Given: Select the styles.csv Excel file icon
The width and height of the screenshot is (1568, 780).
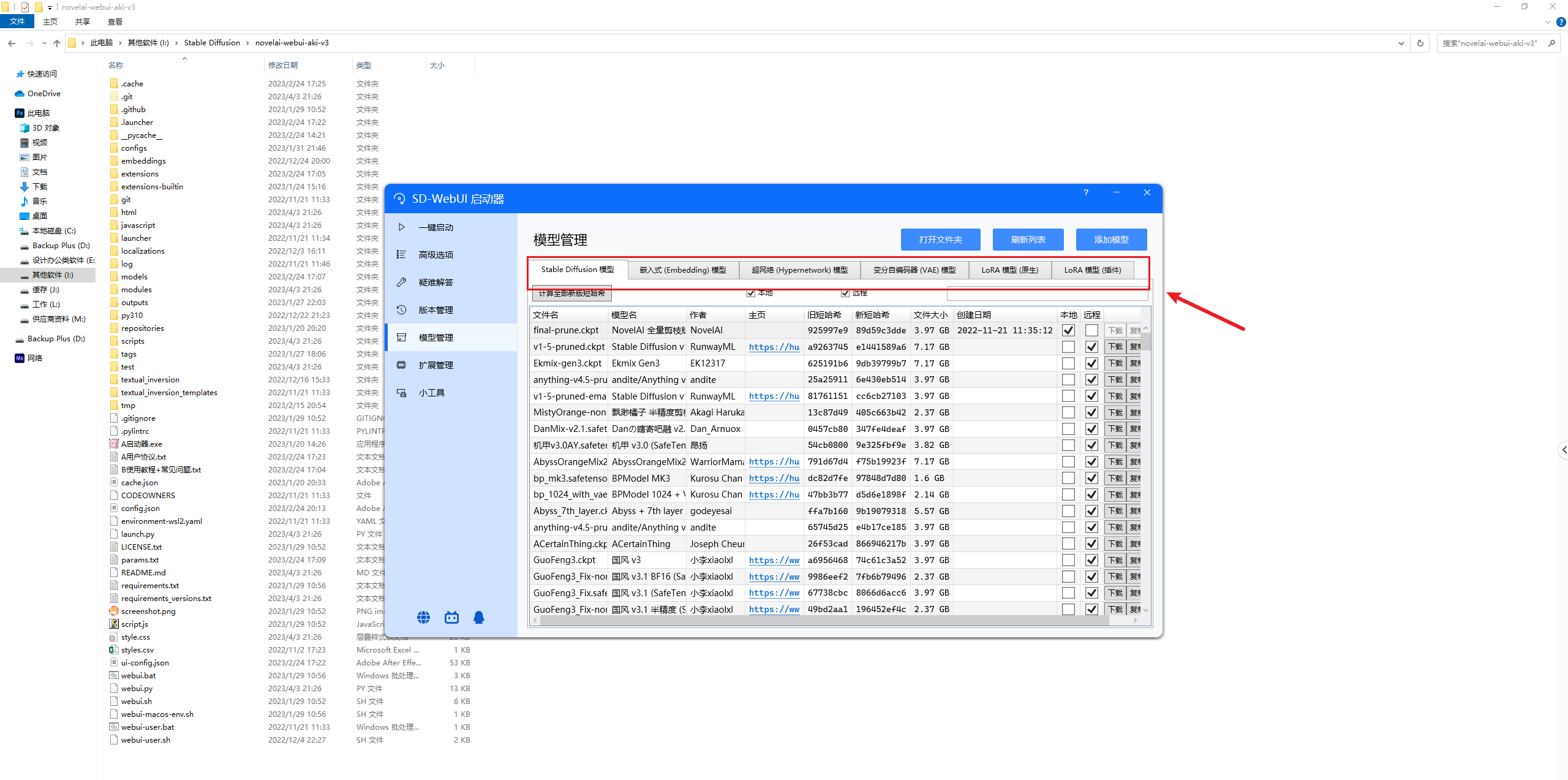Looking at the screenshot, I should click(x=114, y=649).
